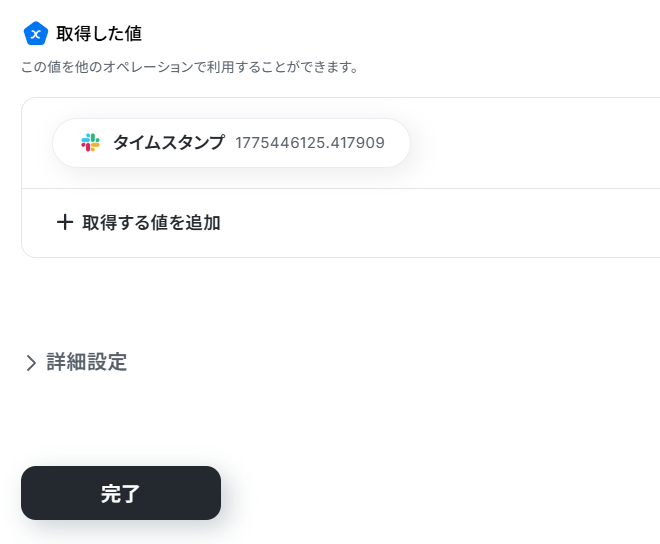
Task: Click the timestamp value 1775446125.417909
Action: coord(310,143)
